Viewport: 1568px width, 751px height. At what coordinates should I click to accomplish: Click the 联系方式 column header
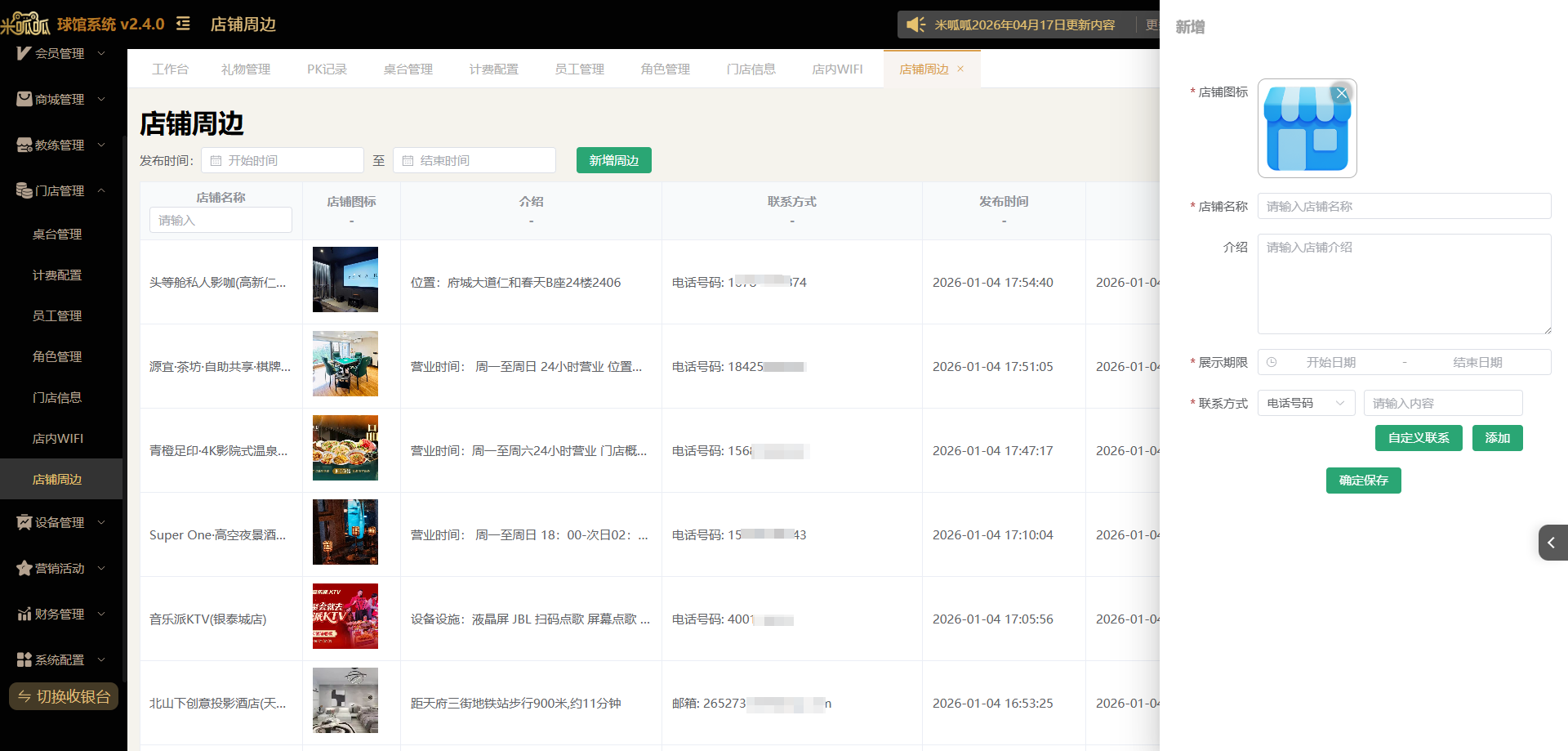791,201
